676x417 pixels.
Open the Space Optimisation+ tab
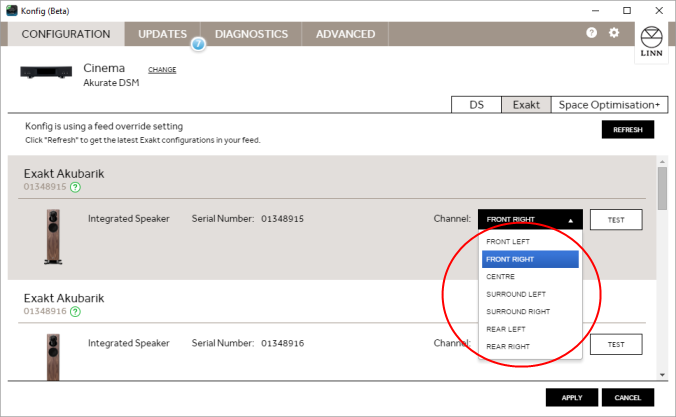pos(609,105)
